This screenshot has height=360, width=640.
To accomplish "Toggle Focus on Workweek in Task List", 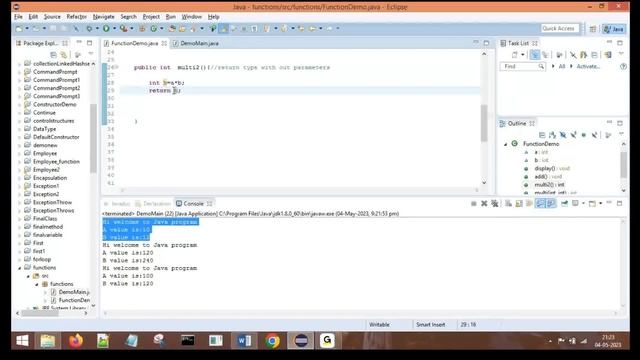I will click(560, 55).
